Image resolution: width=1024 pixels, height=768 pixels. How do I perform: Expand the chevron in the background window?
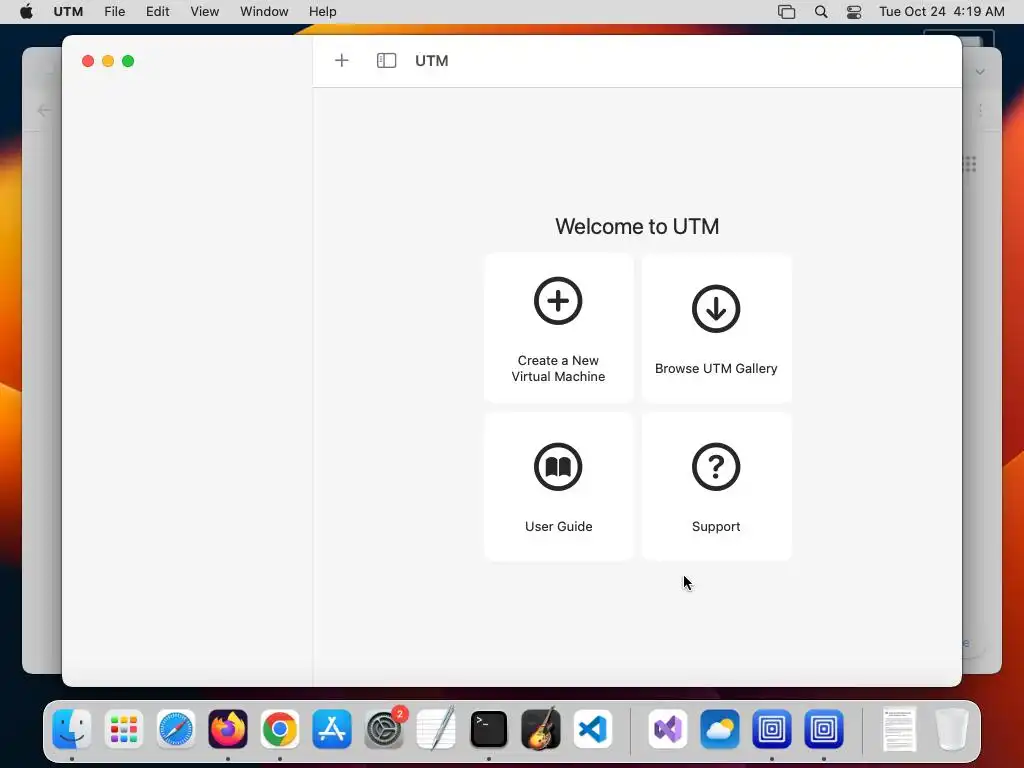pos(980,72)
